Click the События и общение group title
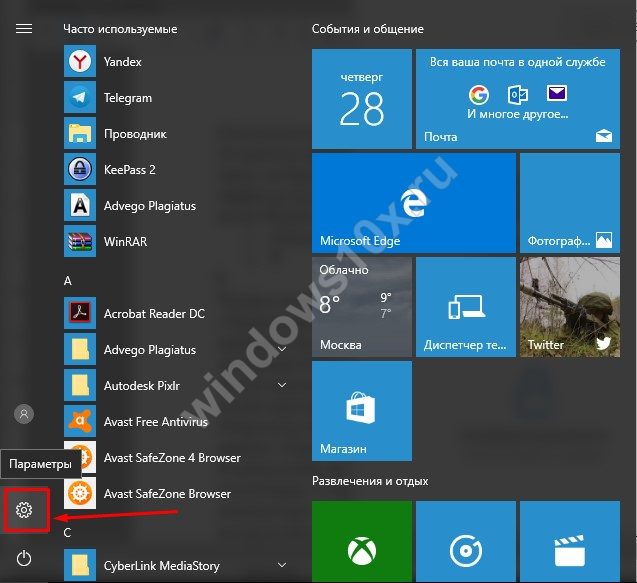637x583 pixels. click(368, 29)
